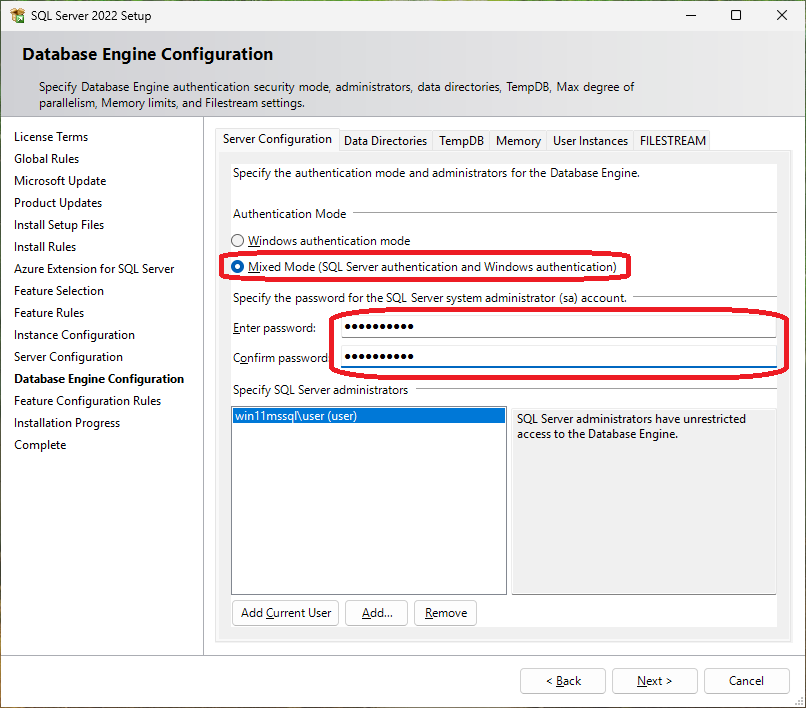Click the Add Current User button
This screenshot has width=806, height=708.
(x=286, y=613)
